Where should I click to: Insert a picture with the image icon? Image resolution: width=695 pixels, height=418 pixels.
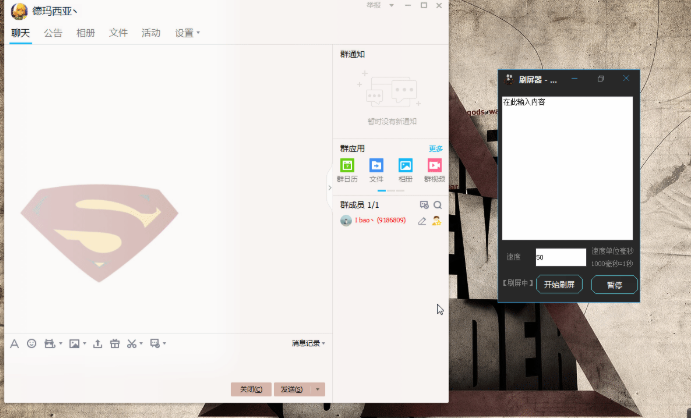(x=74, y=344)
